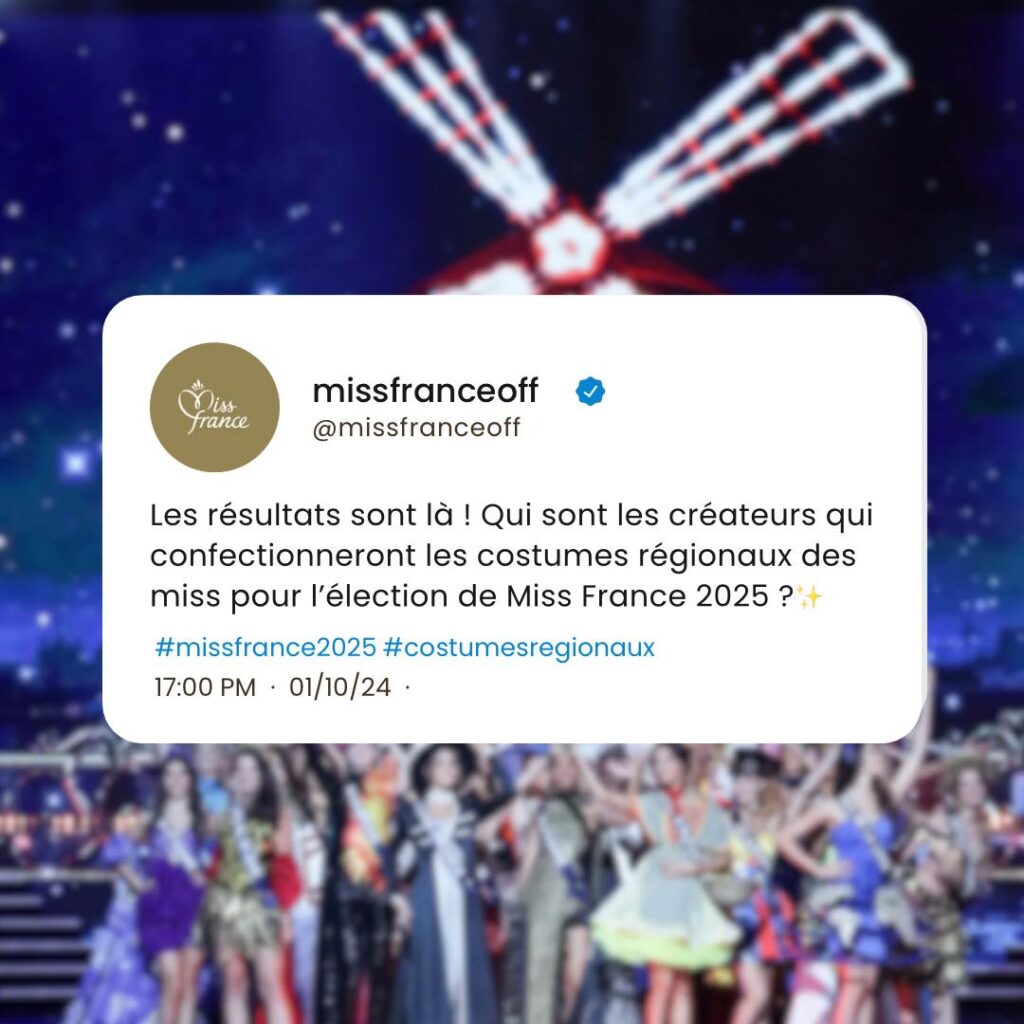Viewport: 1024px width, 1024px height.
Task: Open the gold Miss France profile avatar
Action: pyautogui.click(x=215, y=407)
